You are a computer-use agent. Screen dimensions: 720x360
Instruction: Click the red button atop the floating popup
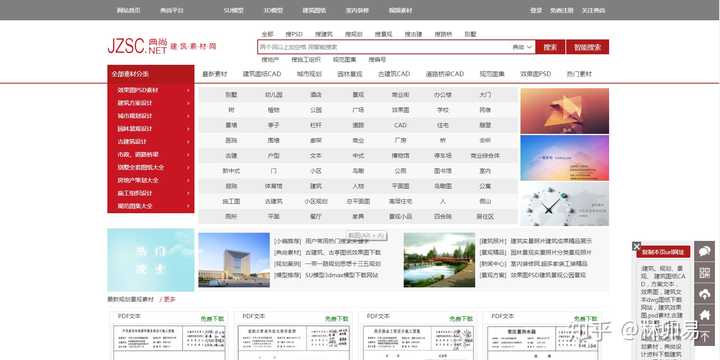tap(663, 252)
